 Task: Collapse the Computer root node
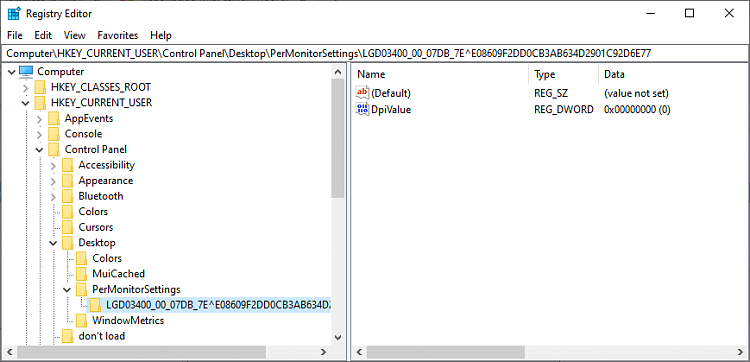pos(12,72)
